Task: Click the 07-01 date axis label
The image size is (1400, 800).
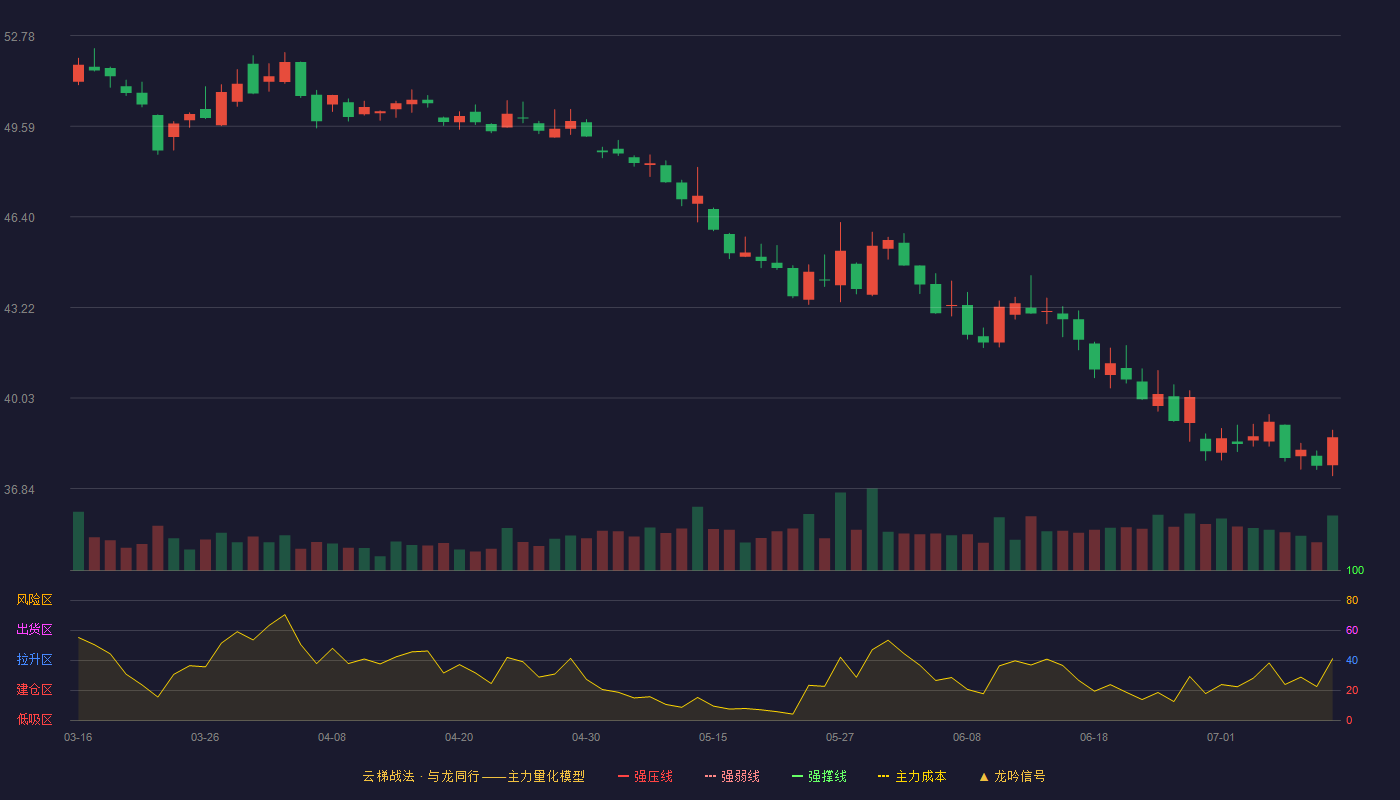Action: pos(1221,737)
